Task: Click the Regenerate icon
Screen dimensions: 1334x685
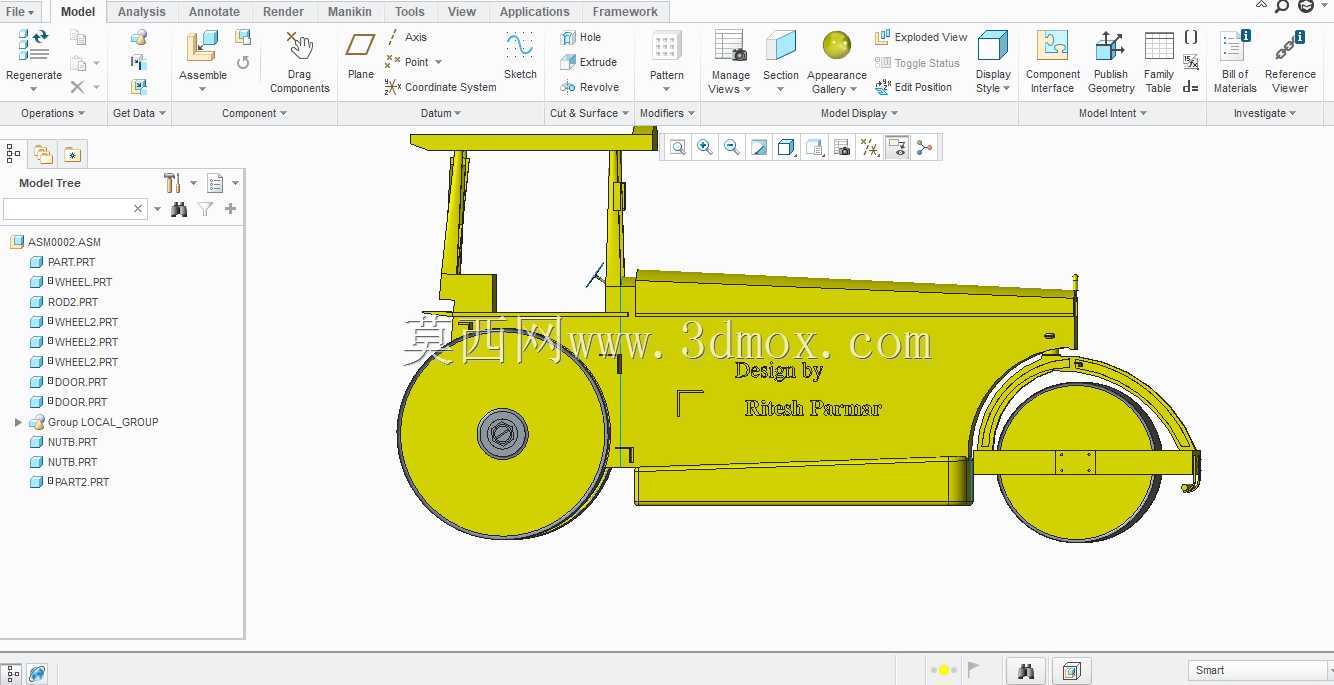Action: (33, 46)
